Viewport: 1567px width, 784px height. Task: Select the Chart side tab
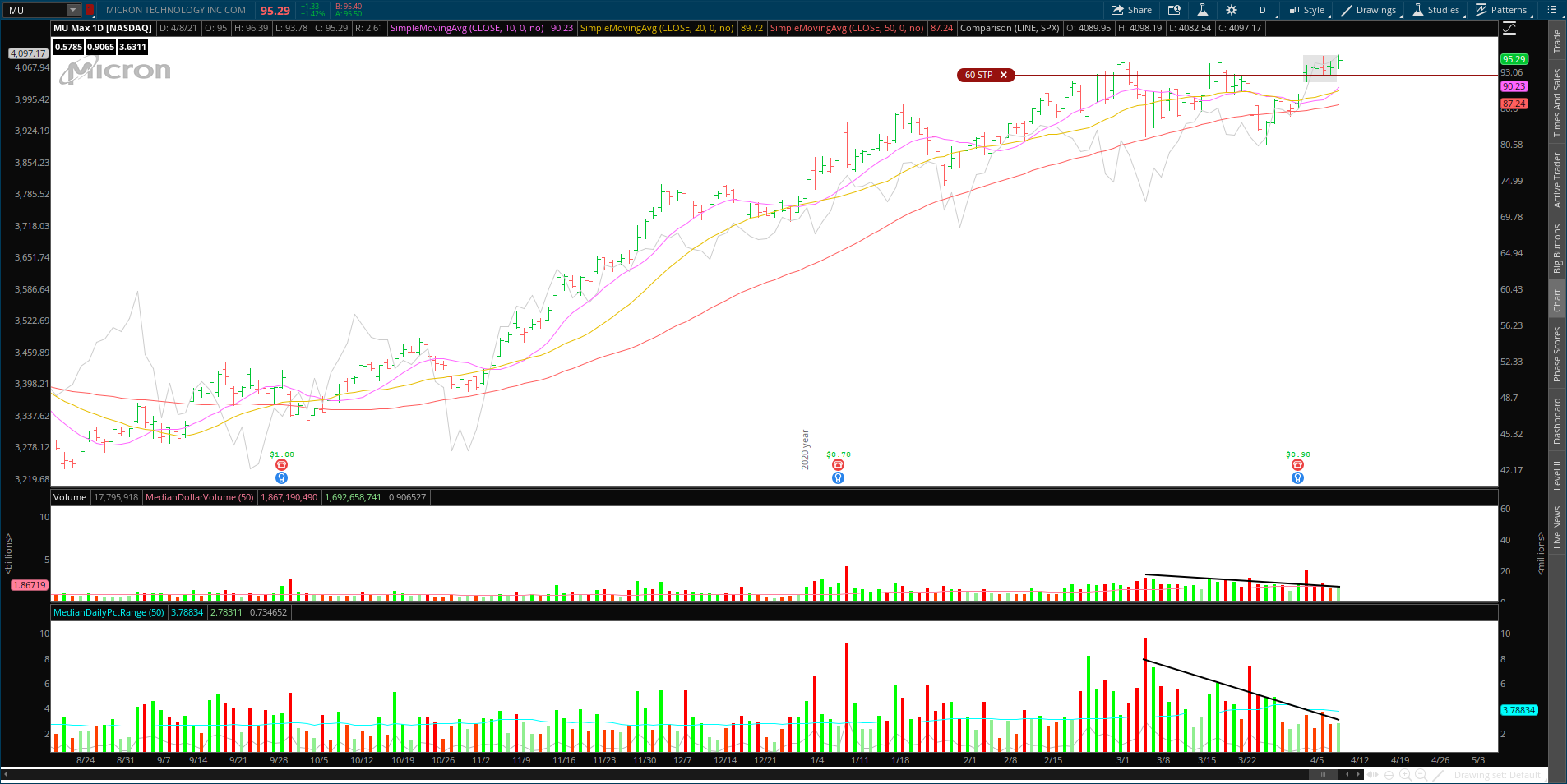coord(1557,300)
